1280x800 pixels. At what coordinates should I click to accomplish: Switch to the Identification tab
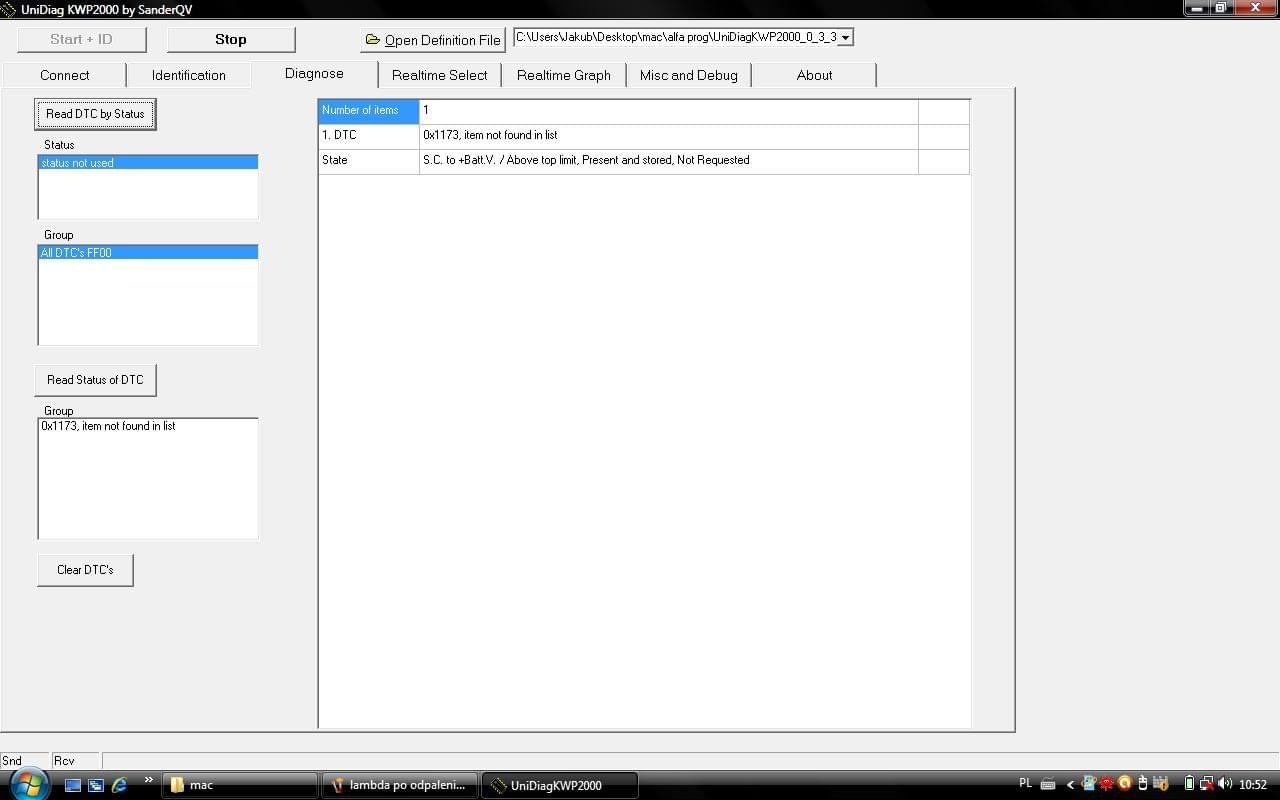[188, 75]
